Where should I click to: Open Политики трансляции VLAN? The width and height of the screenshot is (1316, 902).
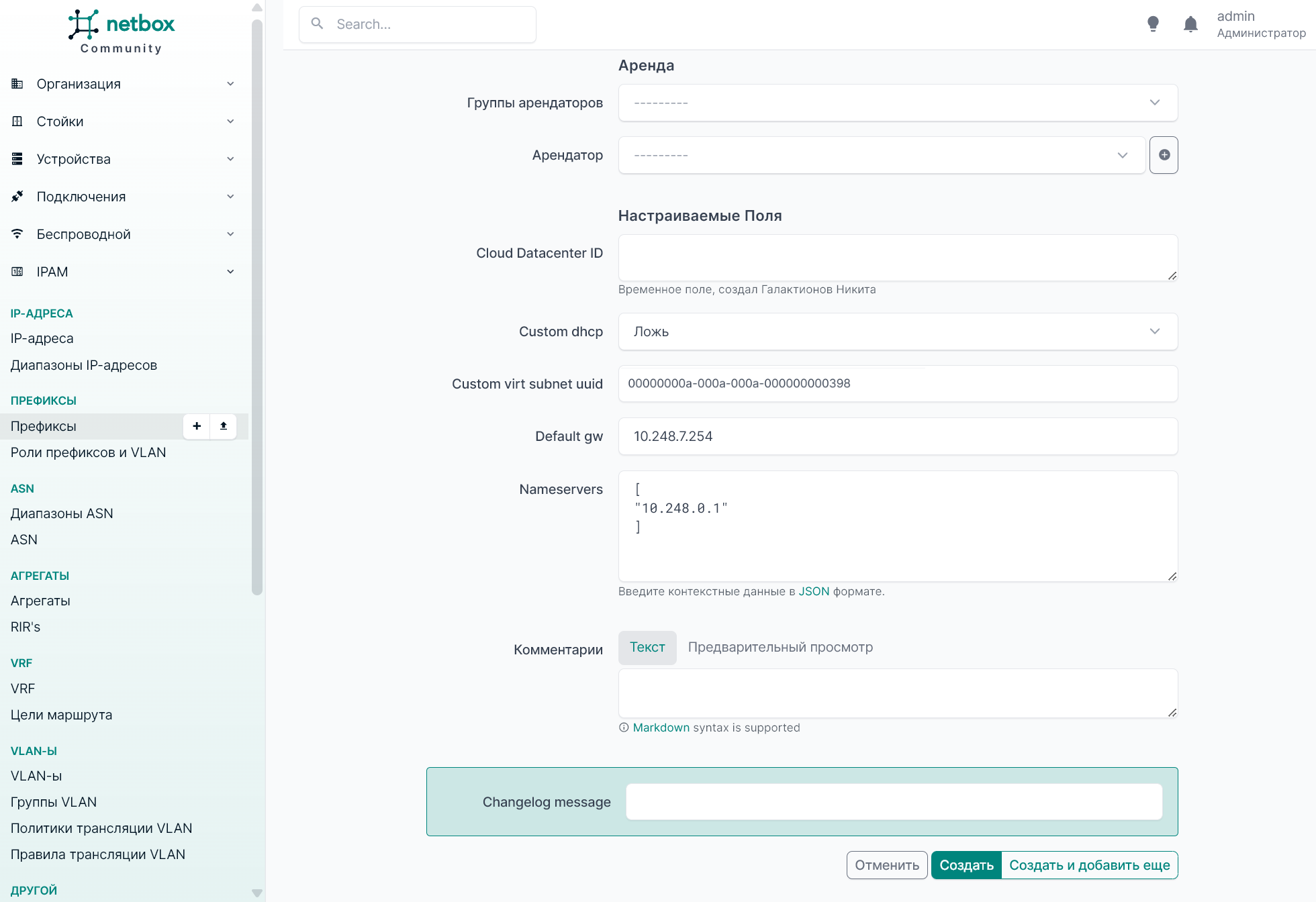coord(101,828)
